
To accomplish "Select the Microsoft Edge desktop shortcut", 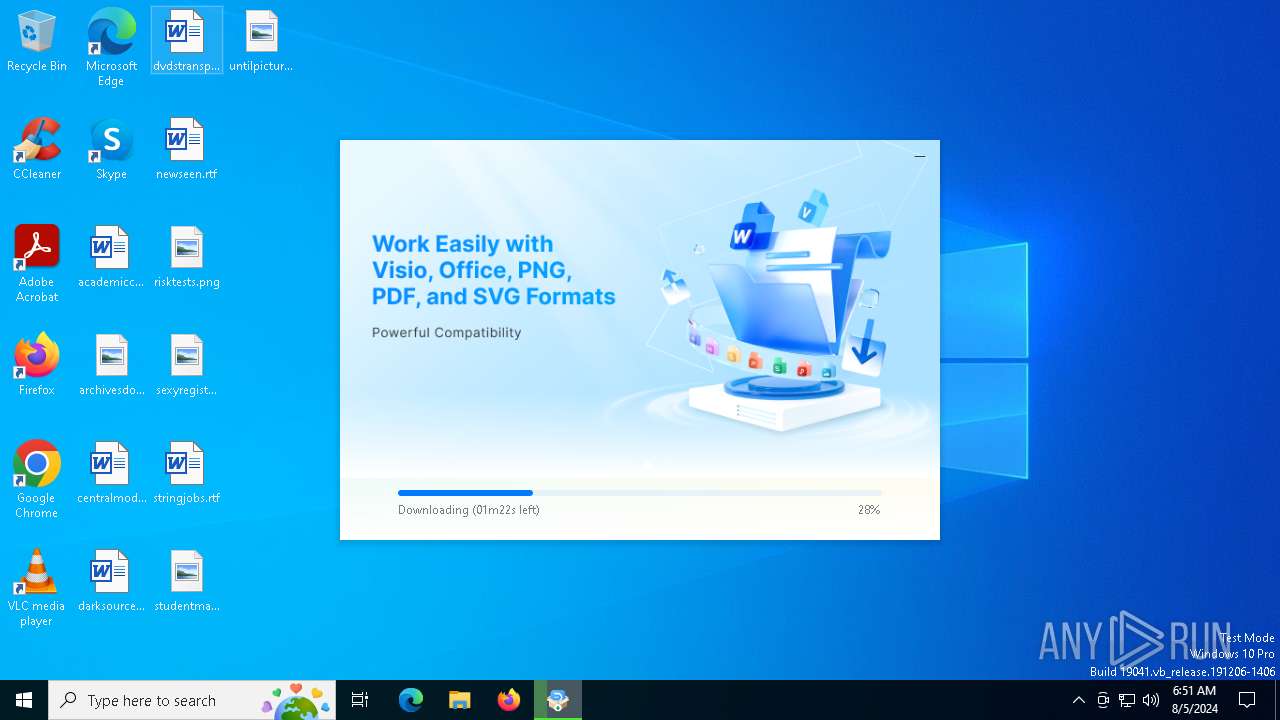I will click(111, 47).
